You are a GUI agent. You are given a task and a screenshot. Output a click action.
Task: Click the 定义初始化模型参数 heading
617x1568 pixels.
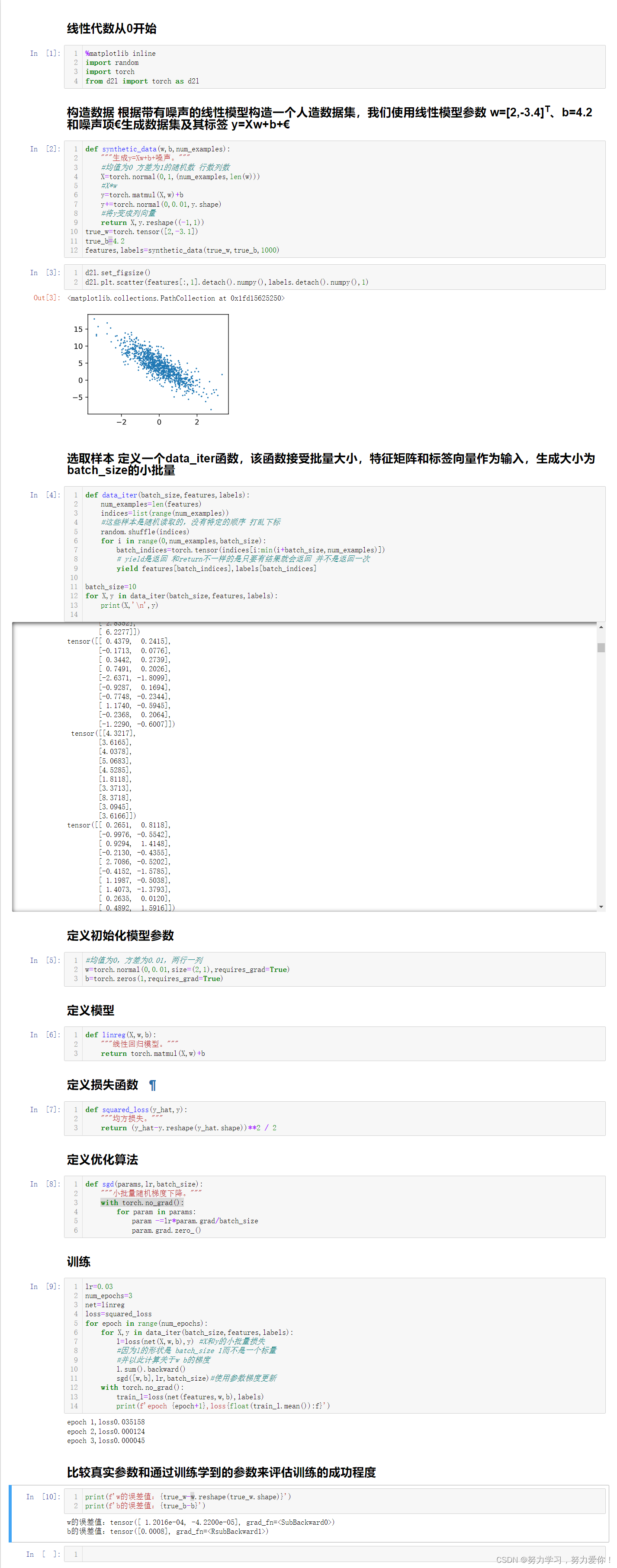point(121,936)
